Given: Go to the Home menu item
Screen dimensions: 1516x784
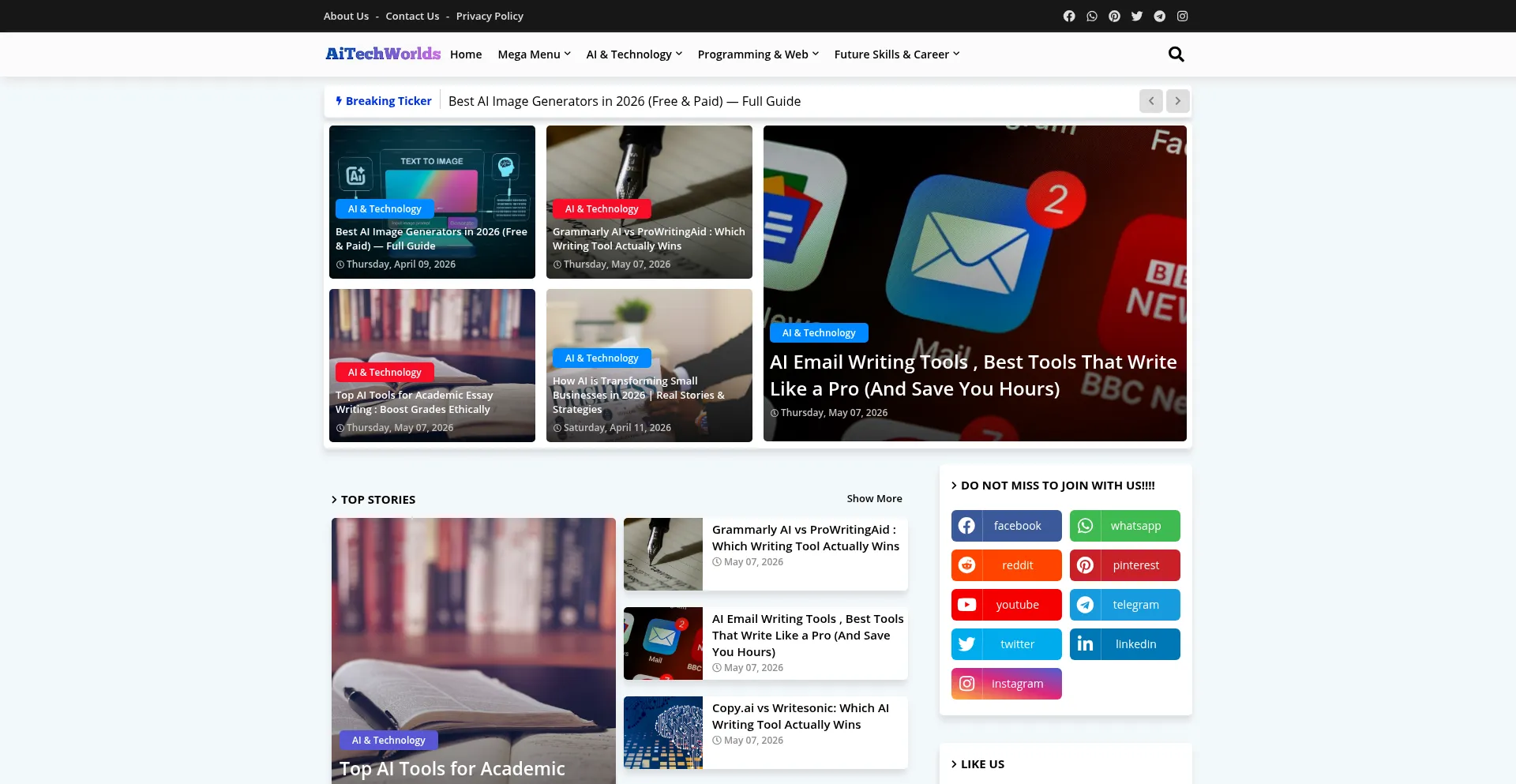Looking at the screenshot, I should (x=466, y=54).
